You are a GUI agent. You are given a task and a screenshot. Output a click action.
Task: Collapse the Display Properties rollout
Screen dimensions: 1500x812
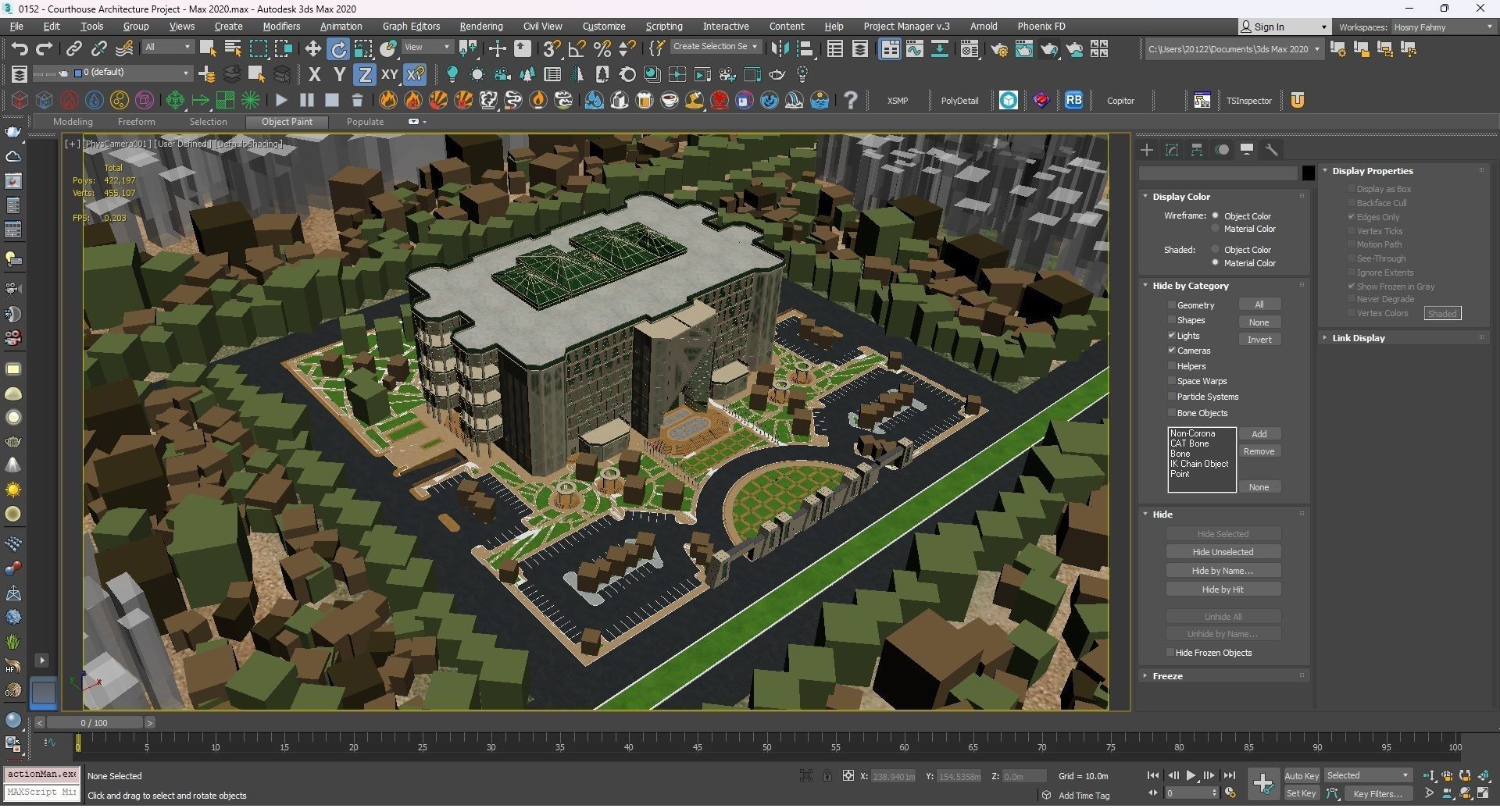(1372, 171)
